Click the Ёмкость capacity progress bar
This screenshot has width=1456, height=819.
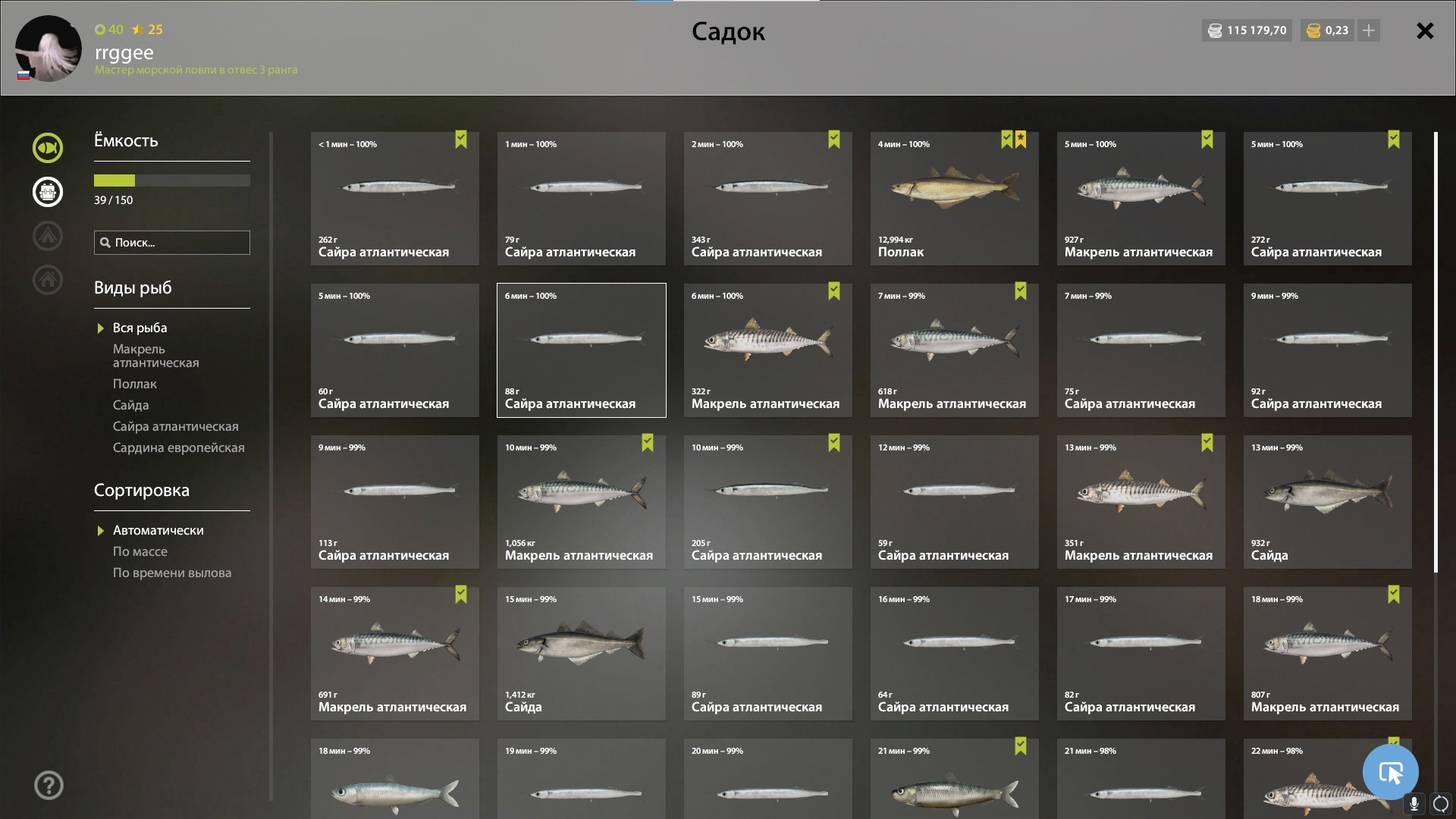(x=172, y=180)
